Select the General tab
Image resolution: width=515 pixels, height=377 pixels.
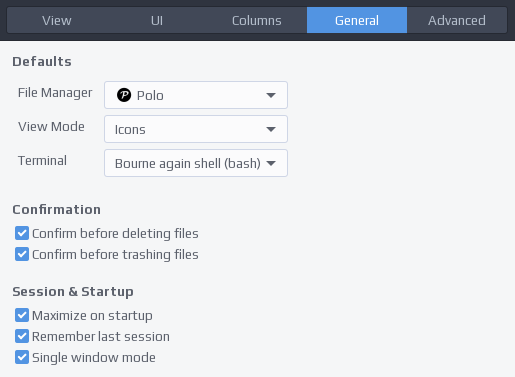click(357, 20)
